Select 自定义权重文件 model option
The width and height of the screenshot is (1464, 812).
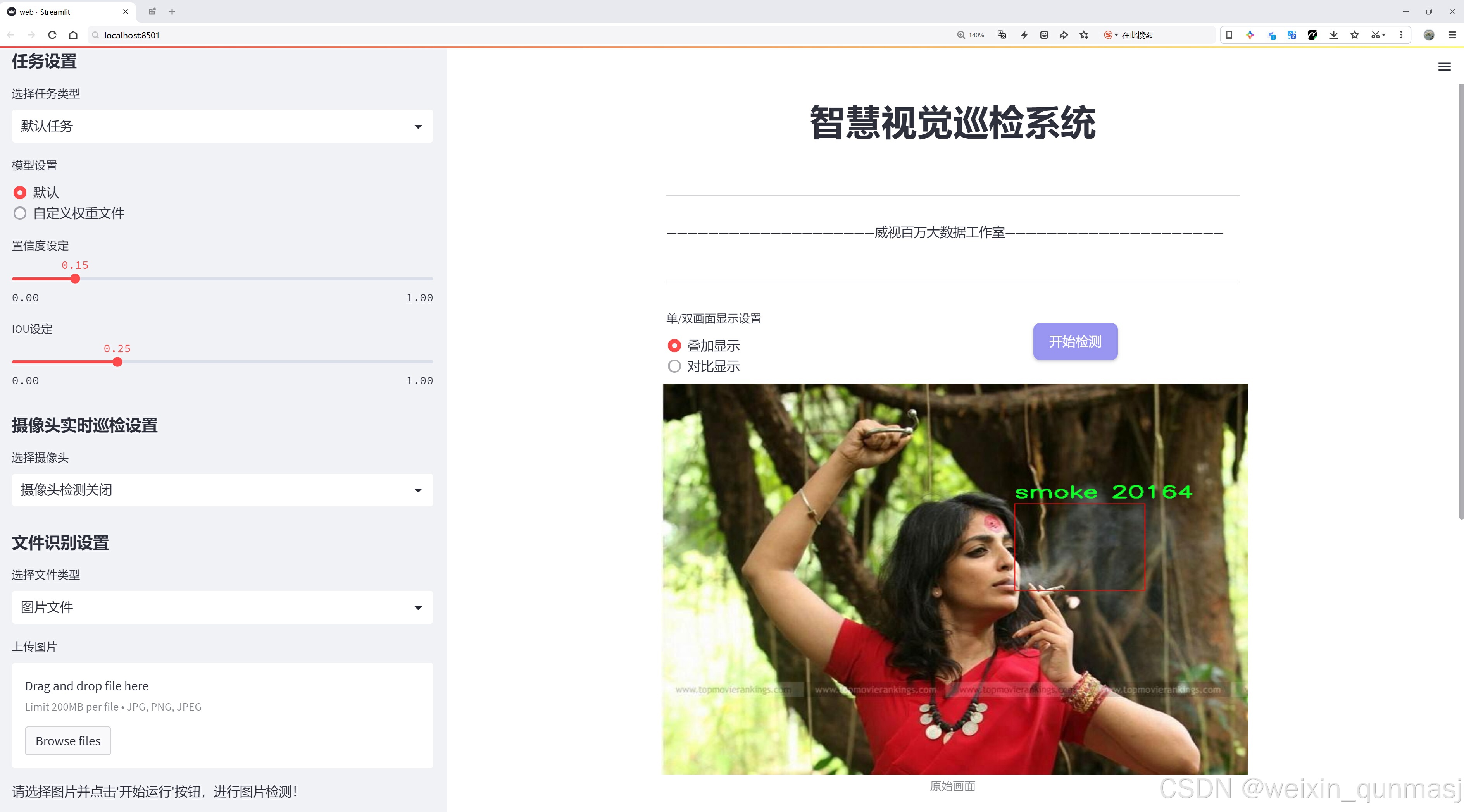coord(21,213)
